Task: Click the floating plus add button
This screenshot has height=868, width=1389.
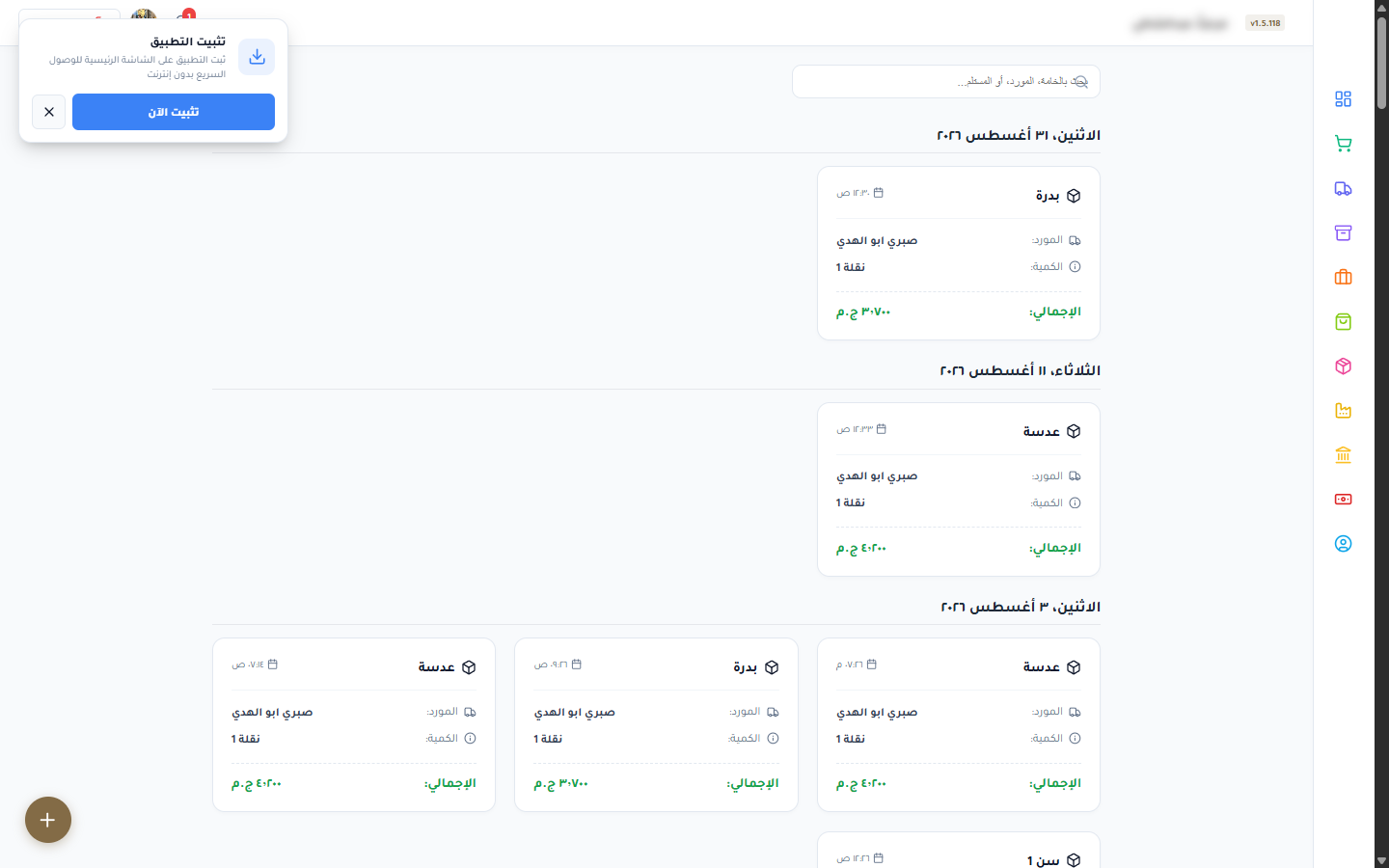Action: (48, 820)
